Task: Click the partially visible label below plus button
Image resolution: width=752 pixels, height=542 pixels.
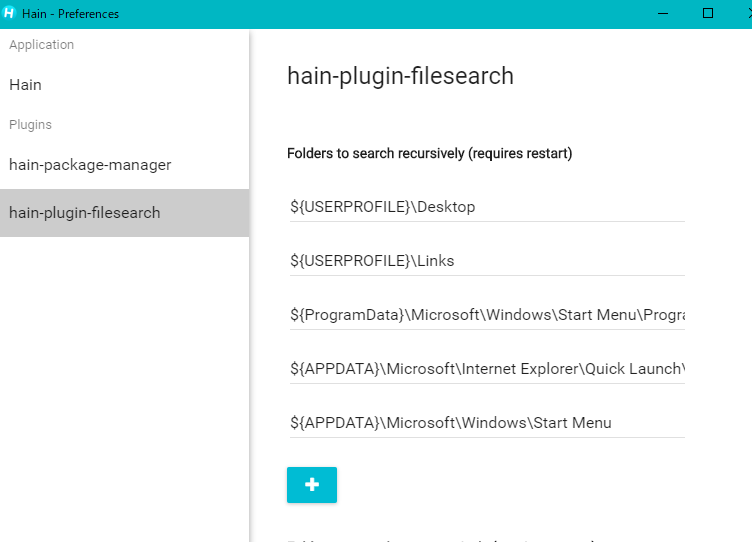Action: point(441,540)
